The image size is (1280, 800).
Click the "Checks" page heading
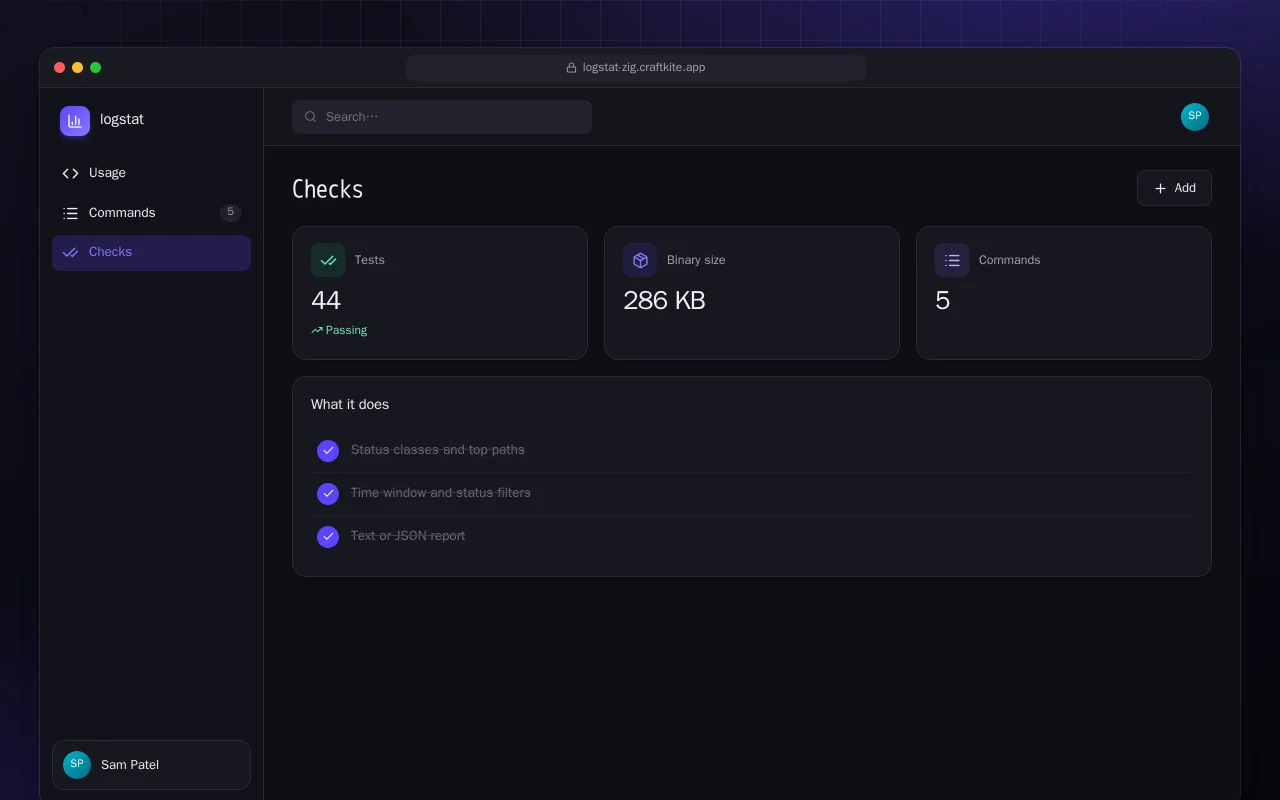click(327, 190)
